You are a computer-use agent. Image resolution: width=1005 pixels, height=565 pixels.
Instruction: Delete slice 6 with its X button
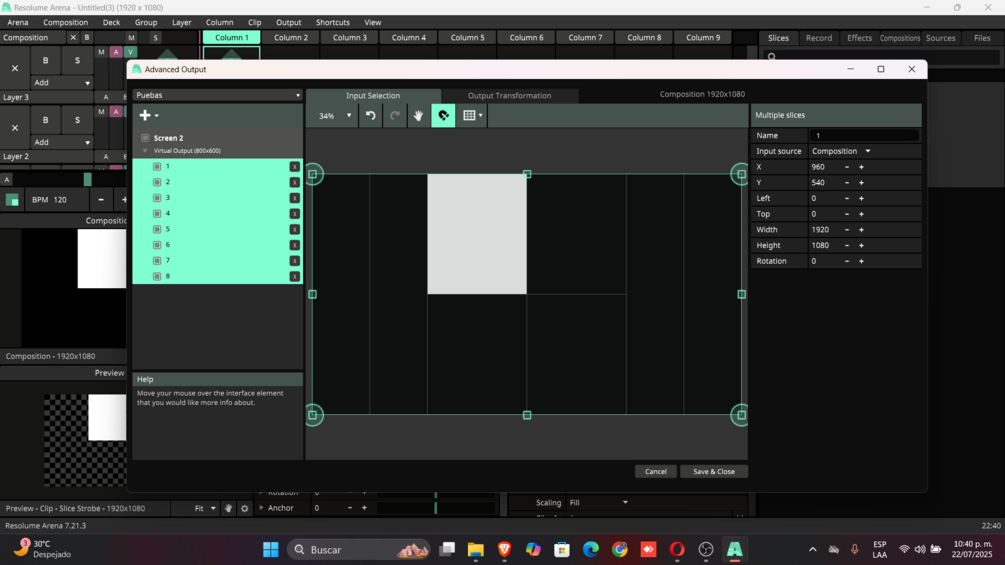(294, 245)
